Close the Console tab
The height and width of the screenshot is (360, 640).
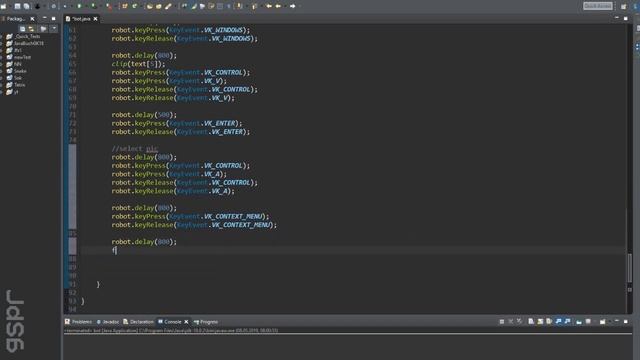click(x=187, y=322)
